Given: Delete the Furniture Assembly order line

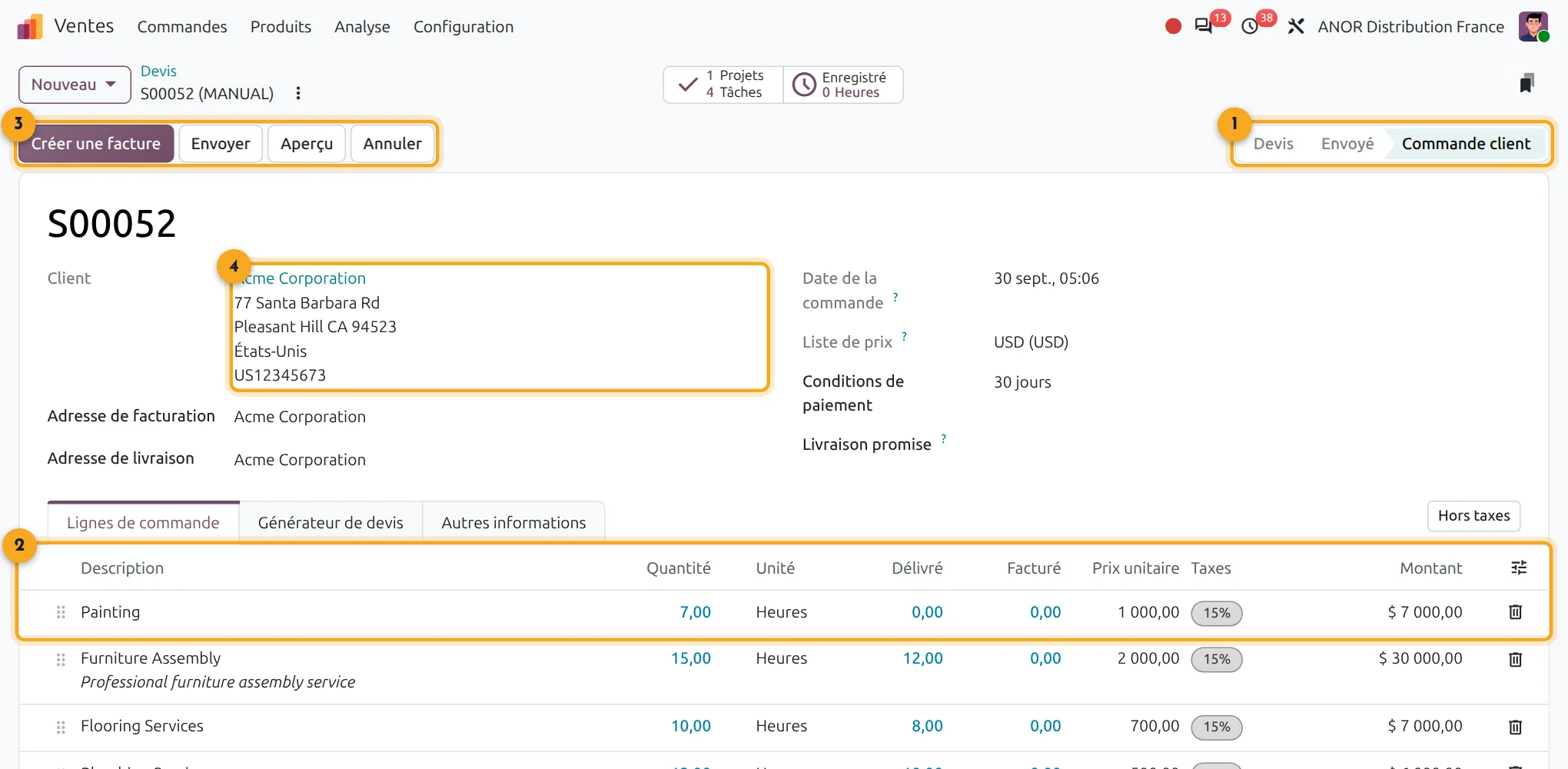Looking at the screenshot, I should (1515, 659).
